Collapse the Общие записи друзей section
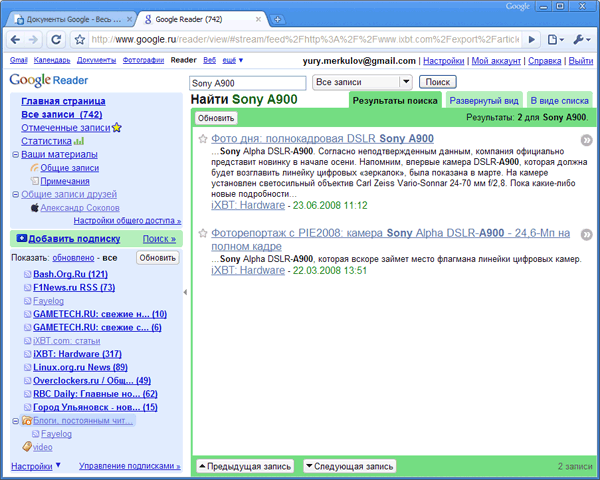This screenshot has width=600, height=480. tap(15, 194)
